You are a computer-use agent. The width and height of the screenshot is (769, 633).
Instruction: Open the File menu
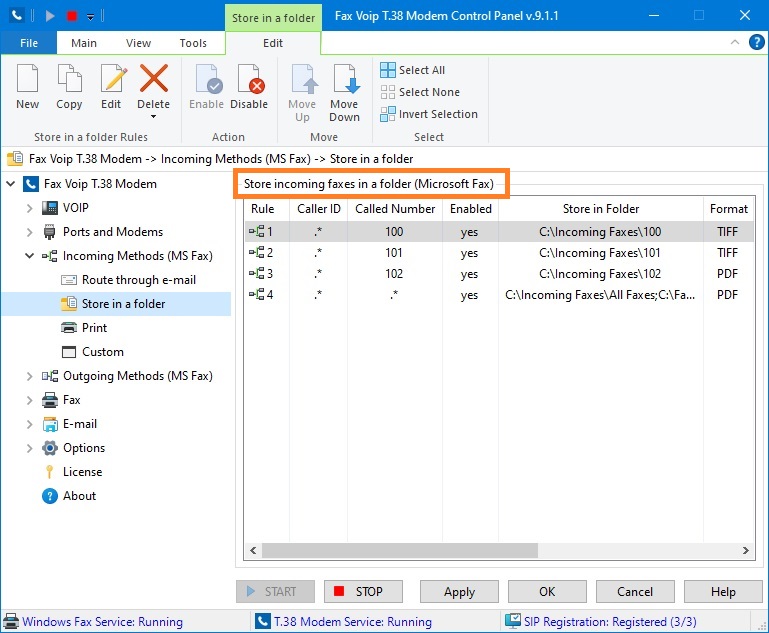[x=29, y=43]
